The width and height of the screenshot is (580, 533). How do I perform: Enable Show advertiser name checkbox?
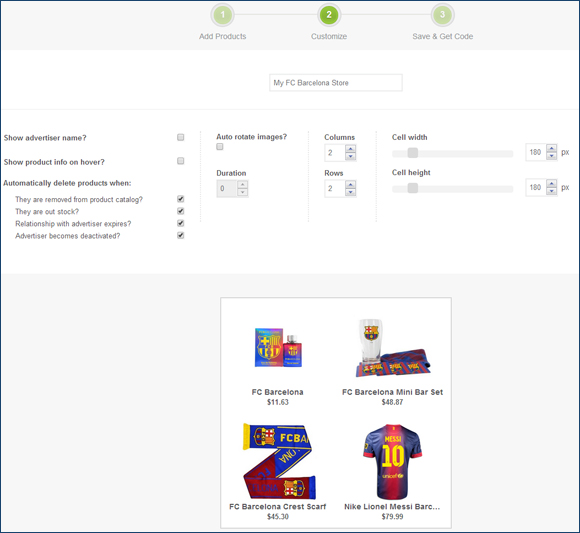pyautogui.click(x=181, y=137)
